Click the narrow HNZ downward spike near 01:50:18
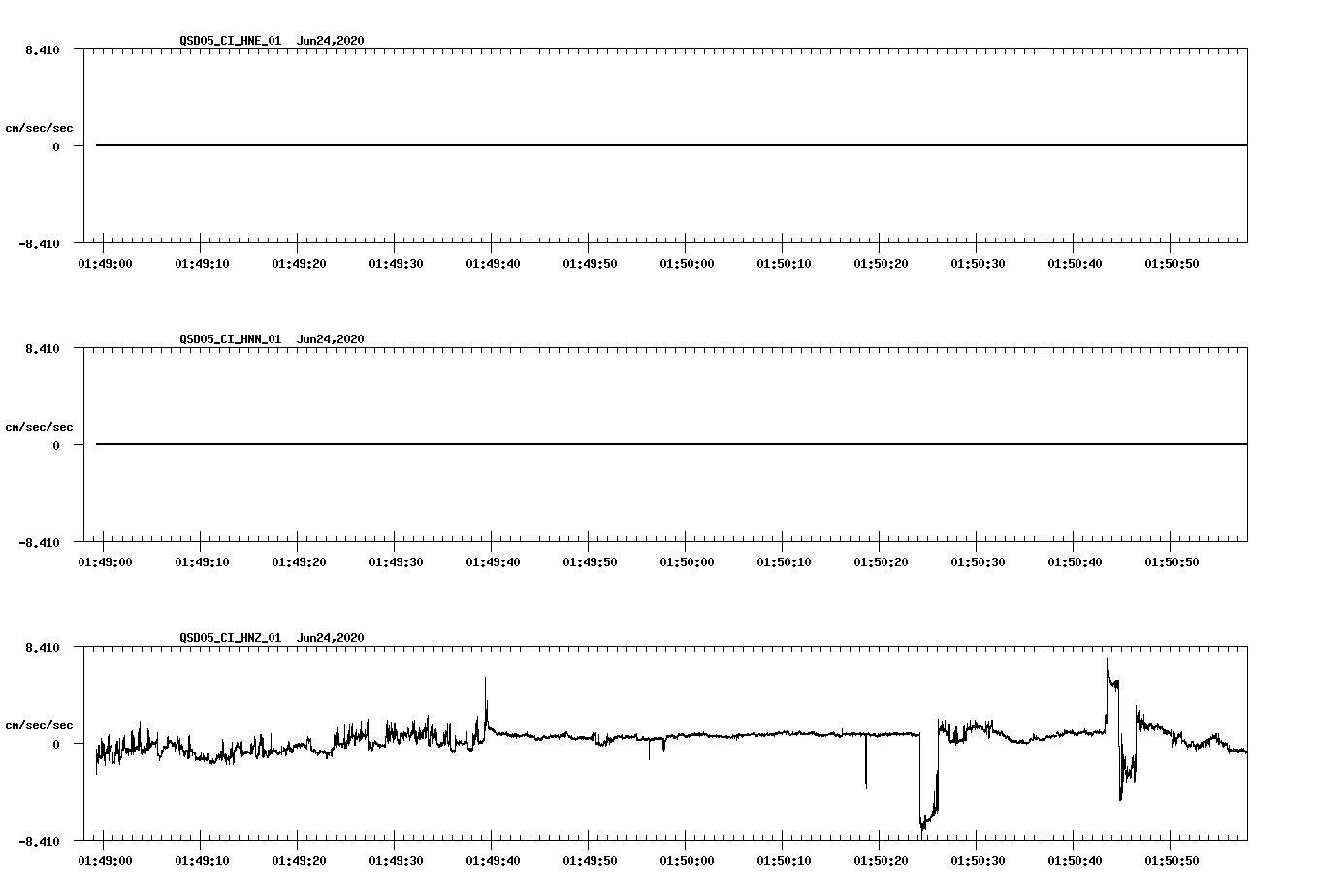 pyautogui.click(x=866, y=761)
